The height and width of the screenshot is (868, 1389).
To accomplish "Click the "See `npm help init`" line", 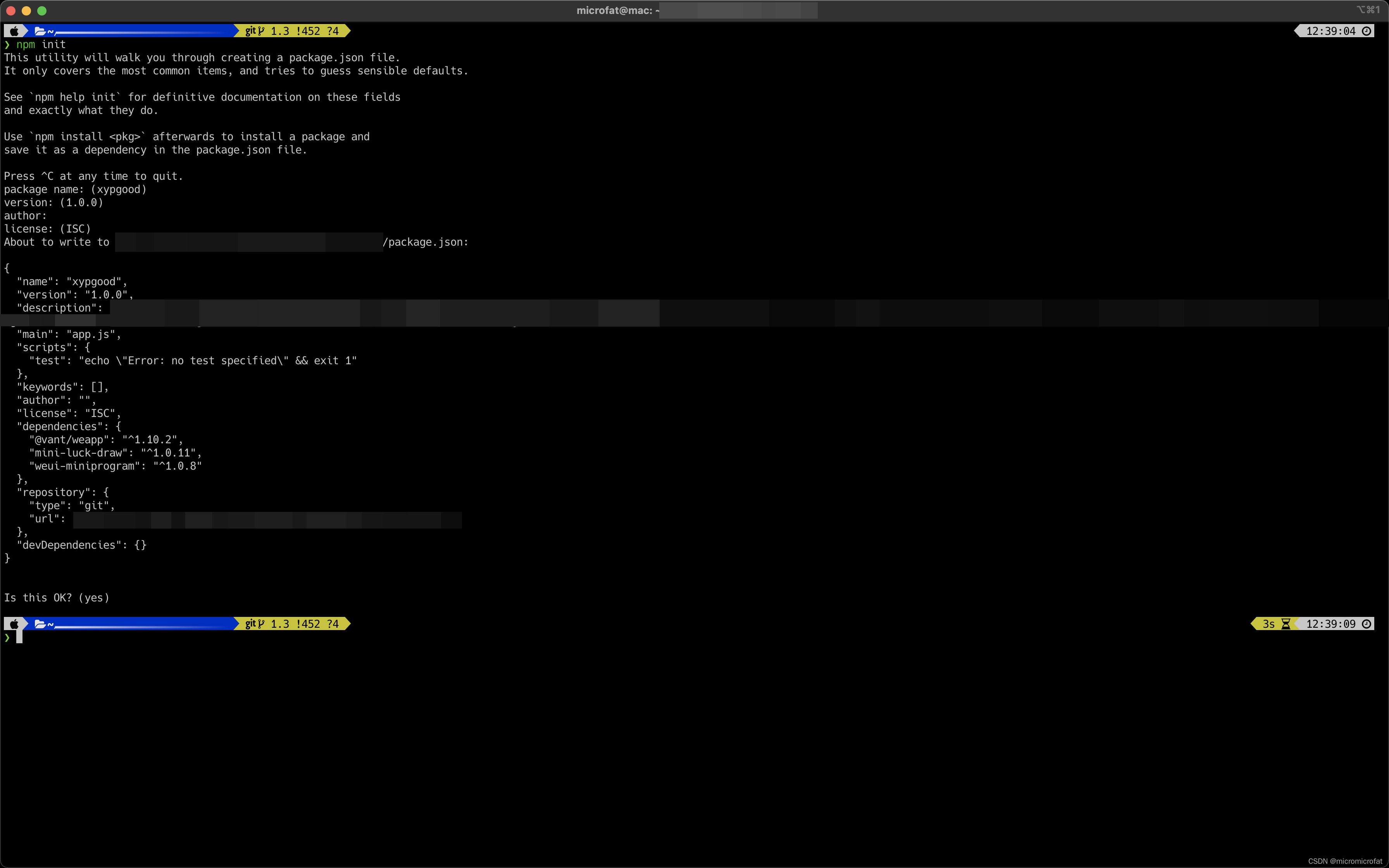I will pyautogui.click(x=202, y=97).
